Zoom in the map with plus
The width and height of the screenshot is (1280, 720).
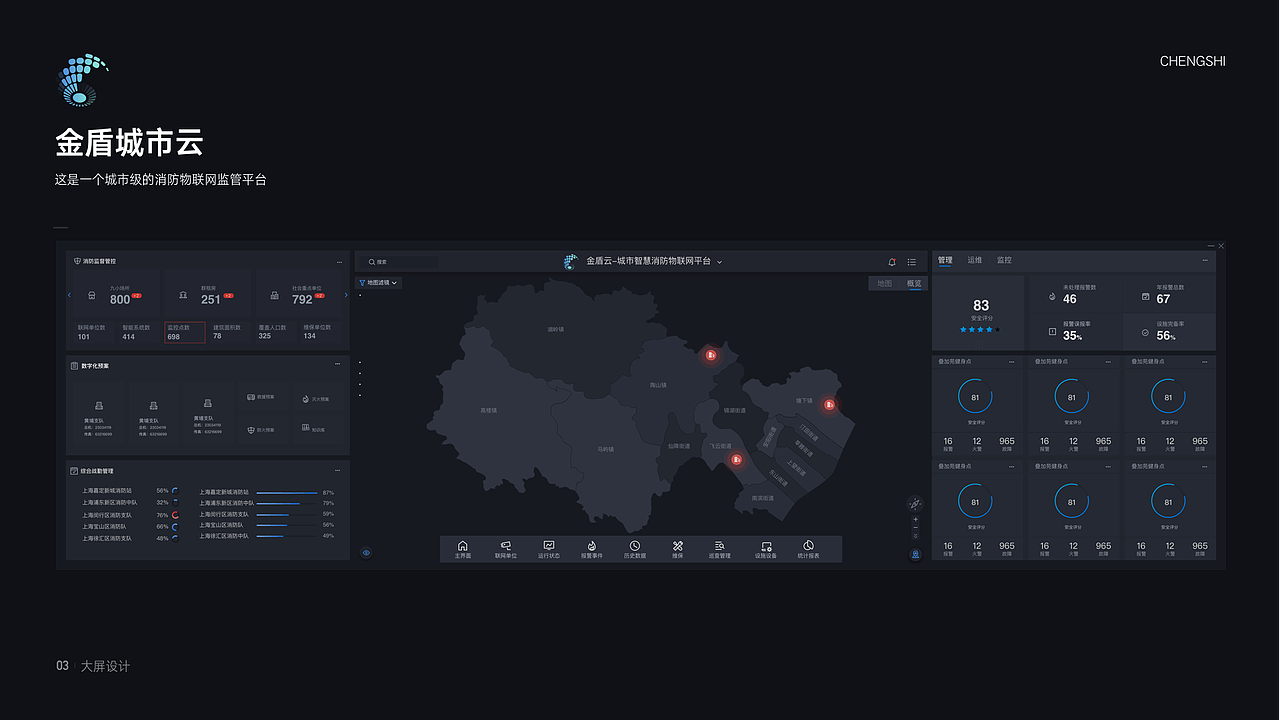[915, 520]
